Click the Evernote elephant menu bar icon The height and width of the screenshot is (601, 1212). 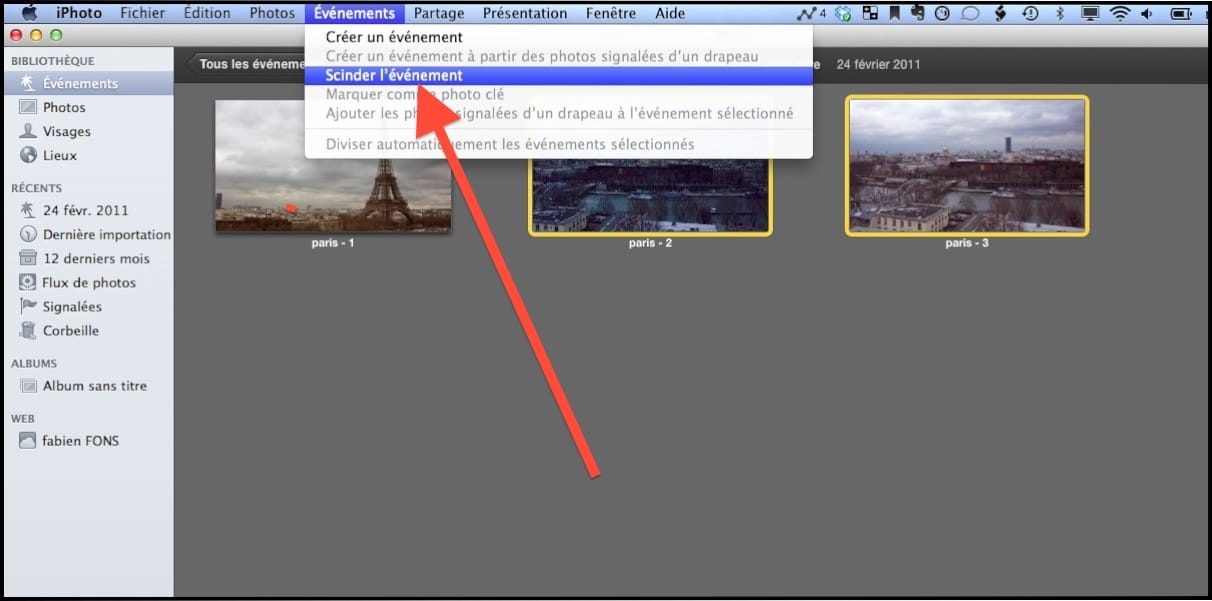(x=917, y=13)
